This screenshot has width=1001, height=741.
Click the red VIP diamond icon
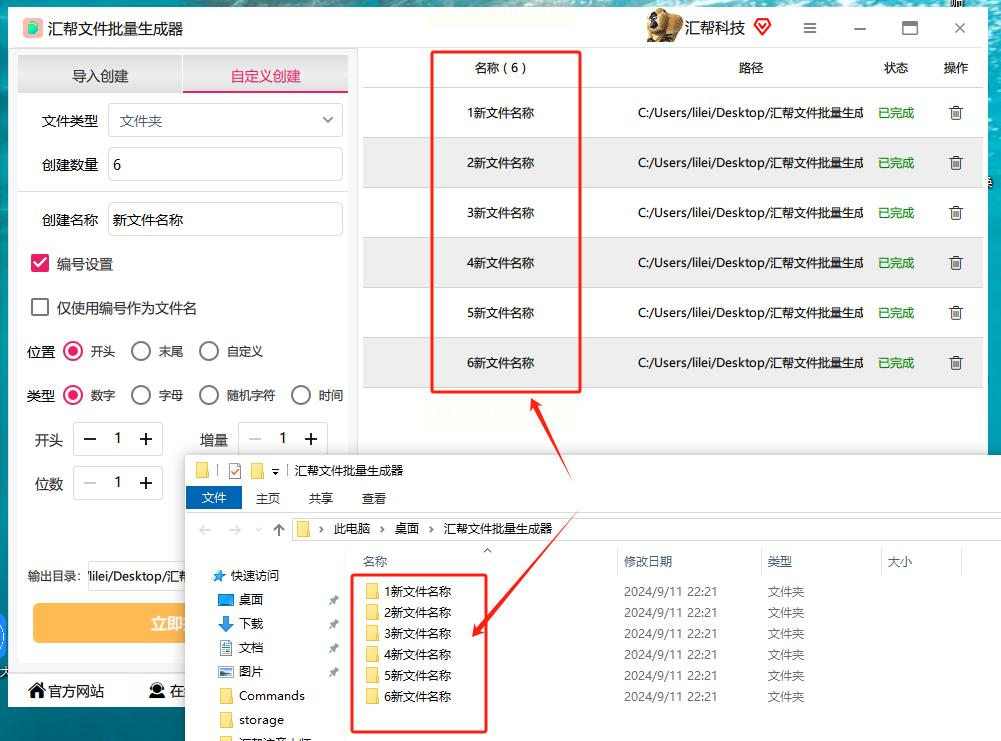point(762,27)
